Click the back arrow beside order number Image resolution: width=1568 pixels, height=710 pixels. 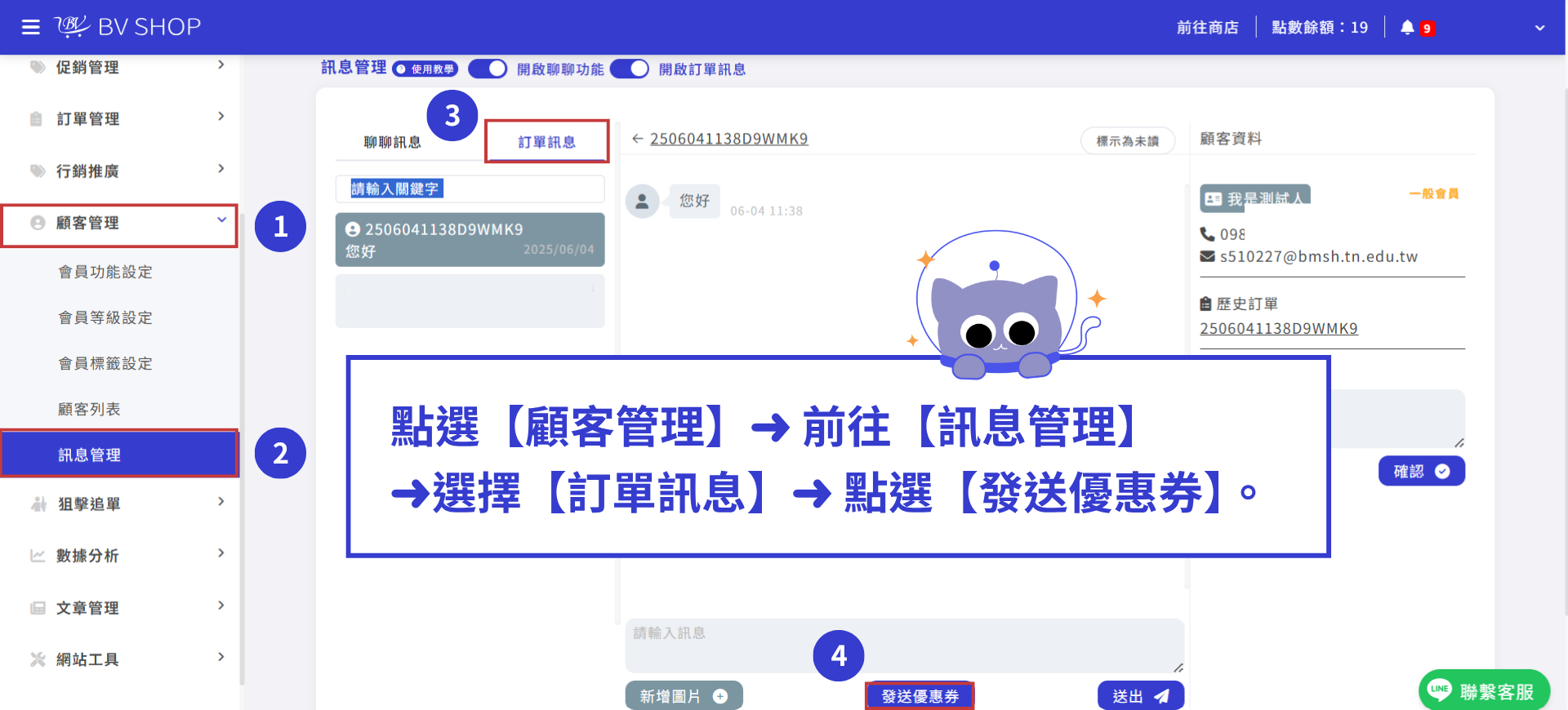pyautogui.click(x=638, y=139)
